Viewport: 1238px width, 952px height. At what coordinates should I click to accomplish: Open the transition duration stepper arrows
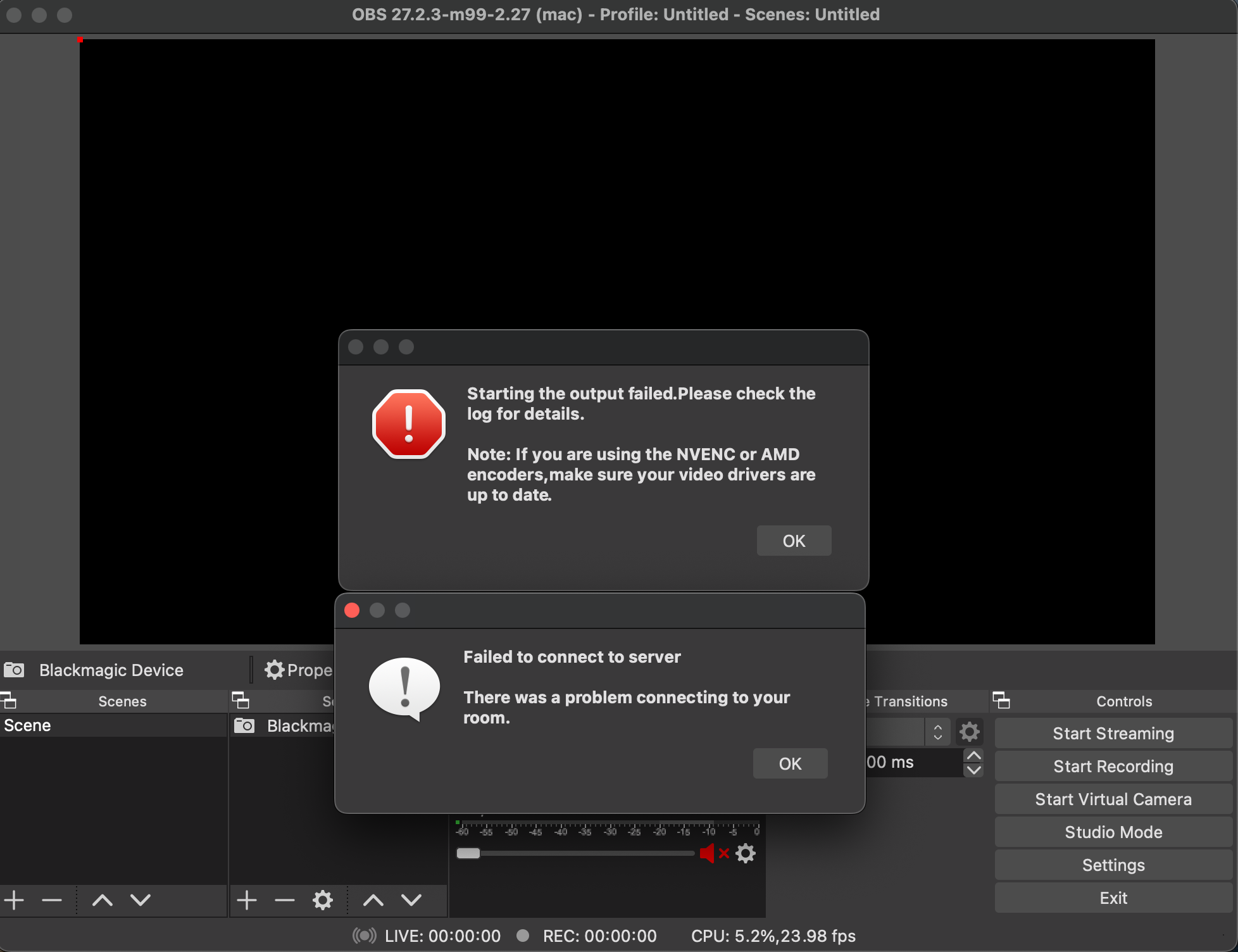point(974,763)
